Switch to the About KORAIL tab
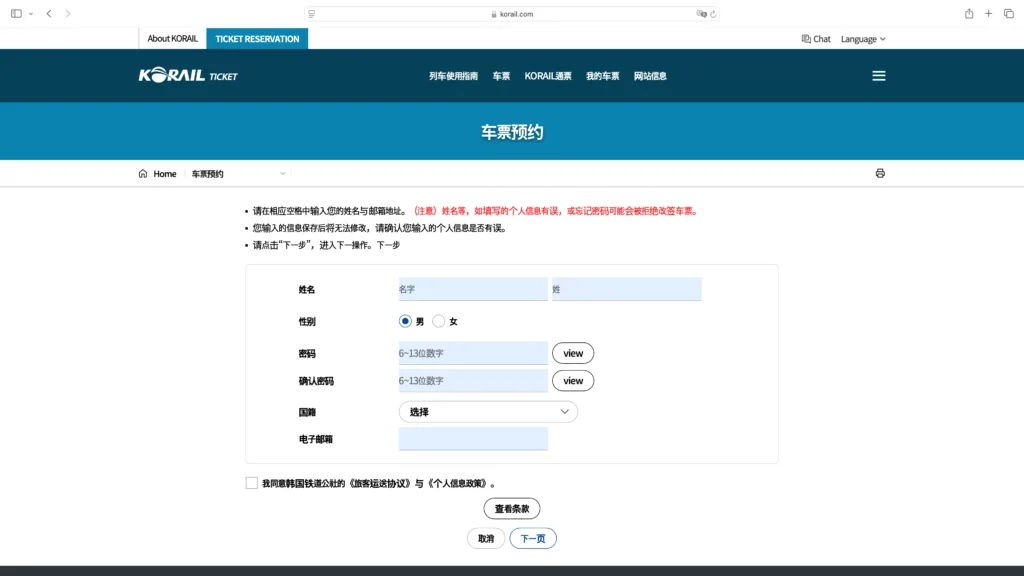 tap(172, 39)
